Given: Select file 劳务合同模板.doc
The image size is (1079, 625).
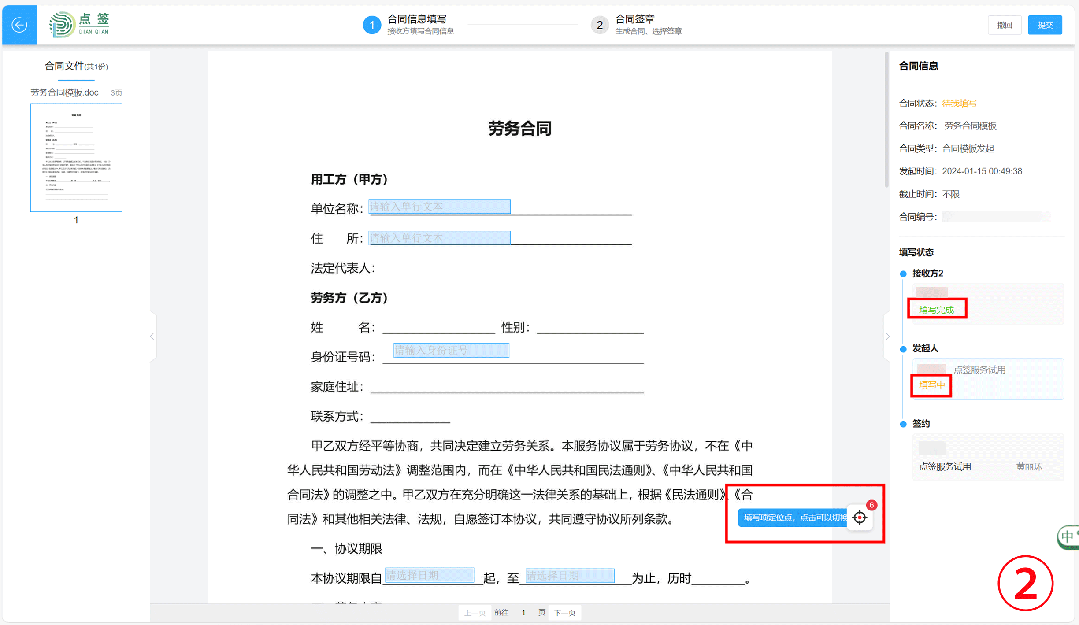Looking at the screenshot, I should pos(65,92).
